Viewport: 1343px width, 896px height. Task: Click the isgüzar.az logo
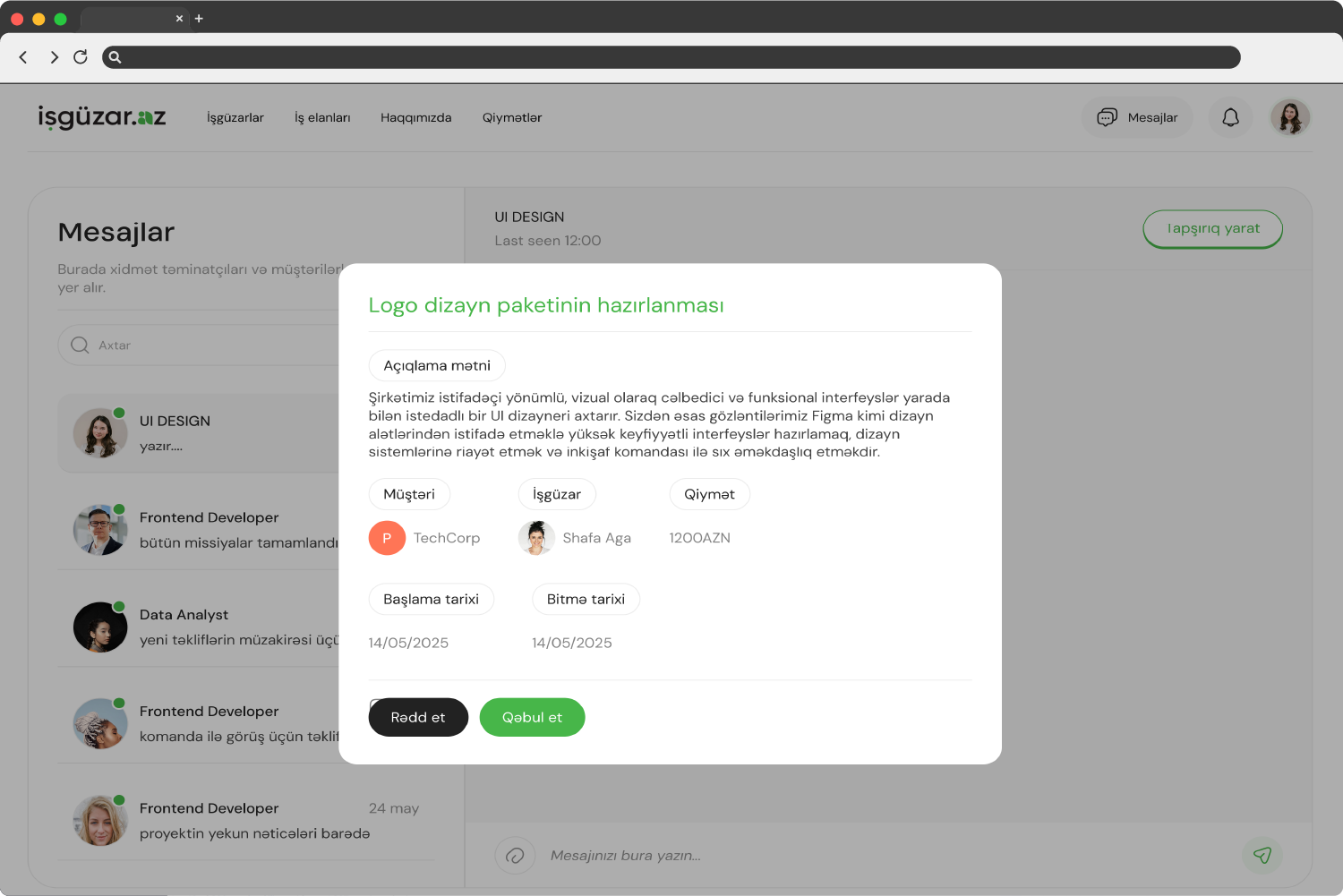[x=103, y=116]
